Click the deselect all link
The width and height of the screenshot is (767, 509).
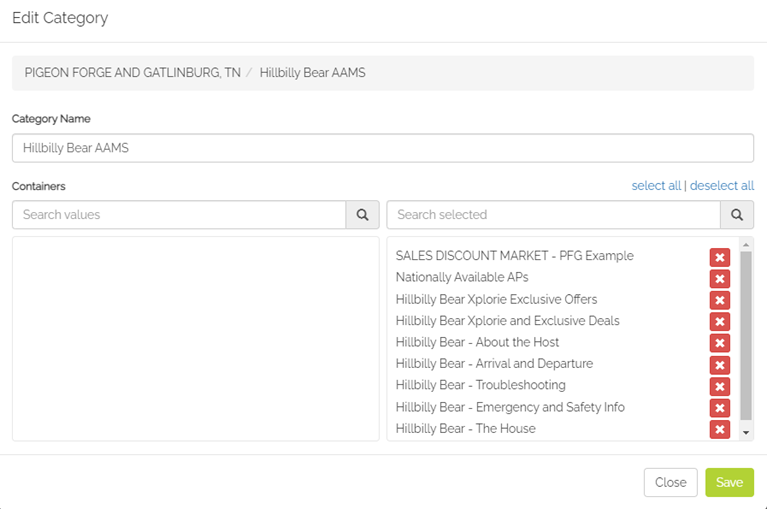coord(722,186)
